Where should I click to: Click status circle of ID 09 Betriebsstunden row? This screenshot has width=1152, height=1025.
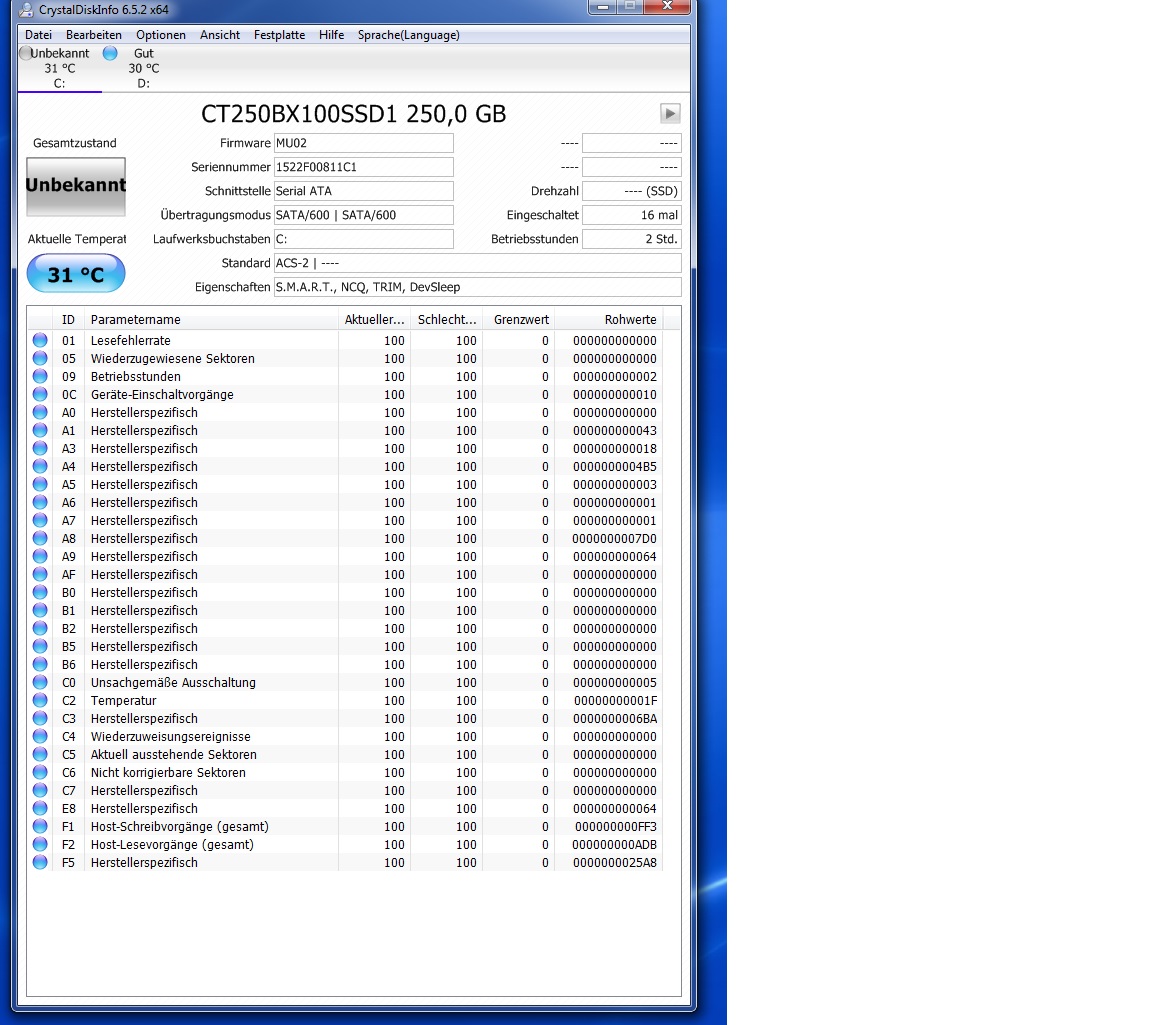(40, 376)
